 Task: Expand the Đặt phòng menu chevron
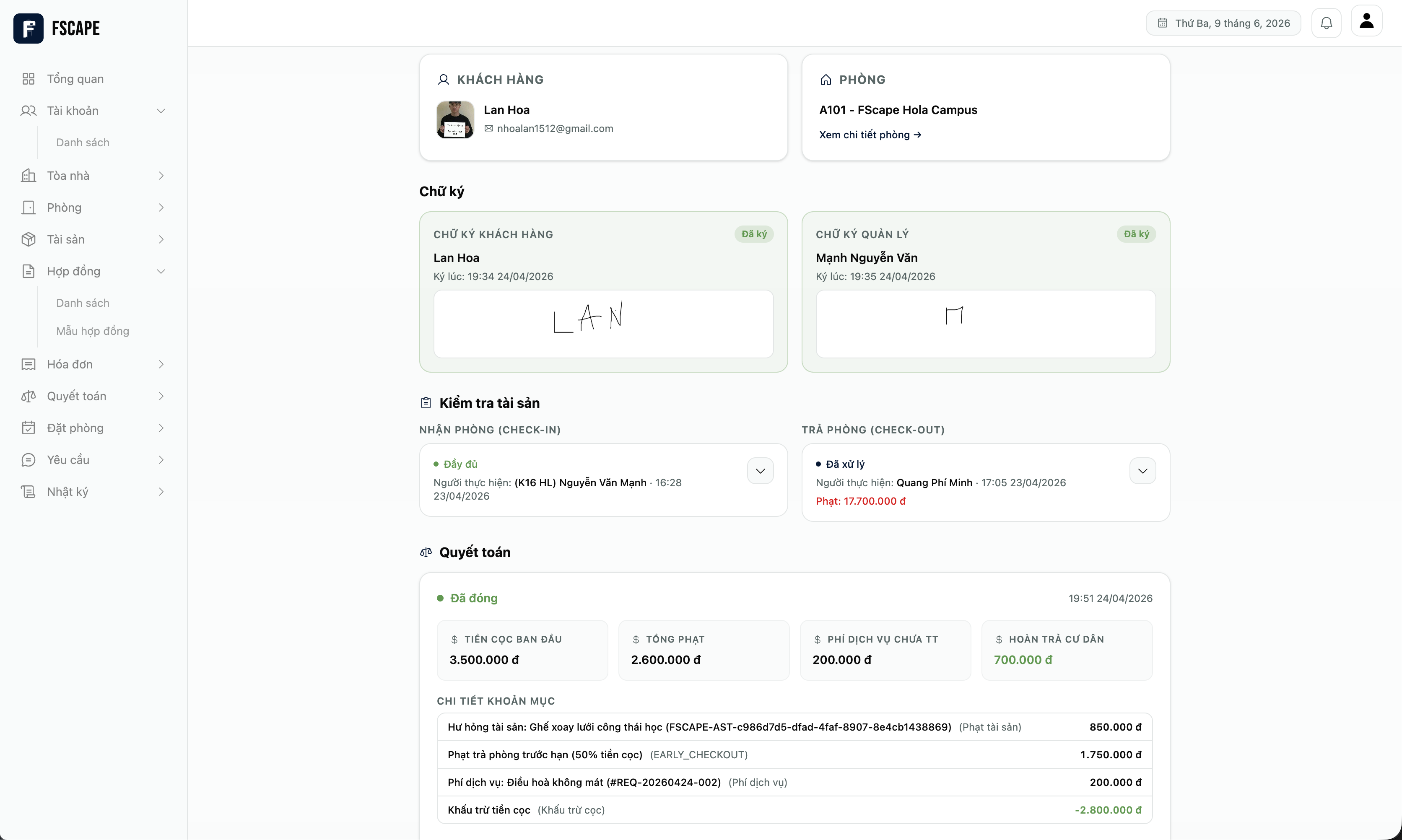(x=161, y=428)
